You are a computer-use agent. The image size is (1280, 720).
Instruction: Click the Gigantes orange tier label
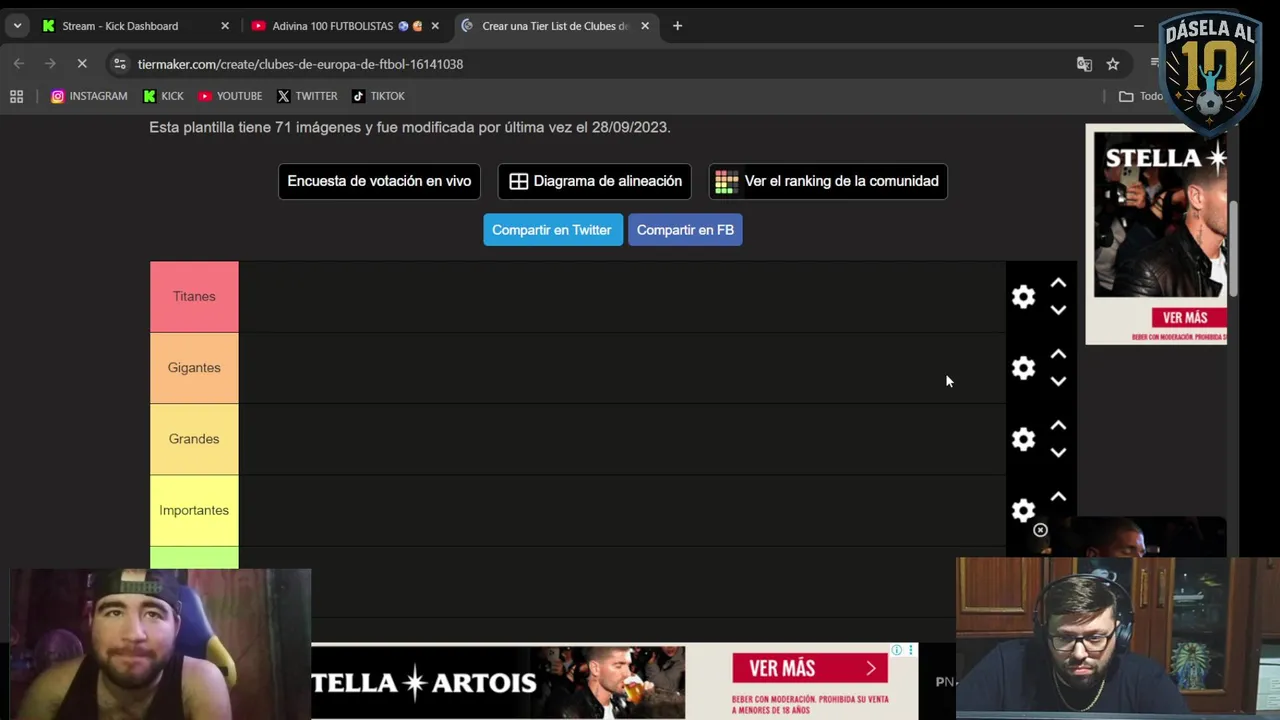(x=194, y=368)
